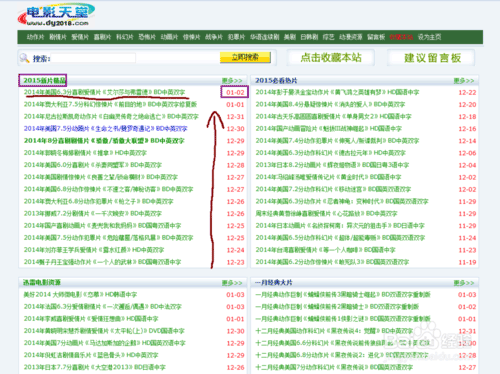Click the 2015必看热片 section heading
The height and width of the screenshot is (374, 500).
click(276, 81)
